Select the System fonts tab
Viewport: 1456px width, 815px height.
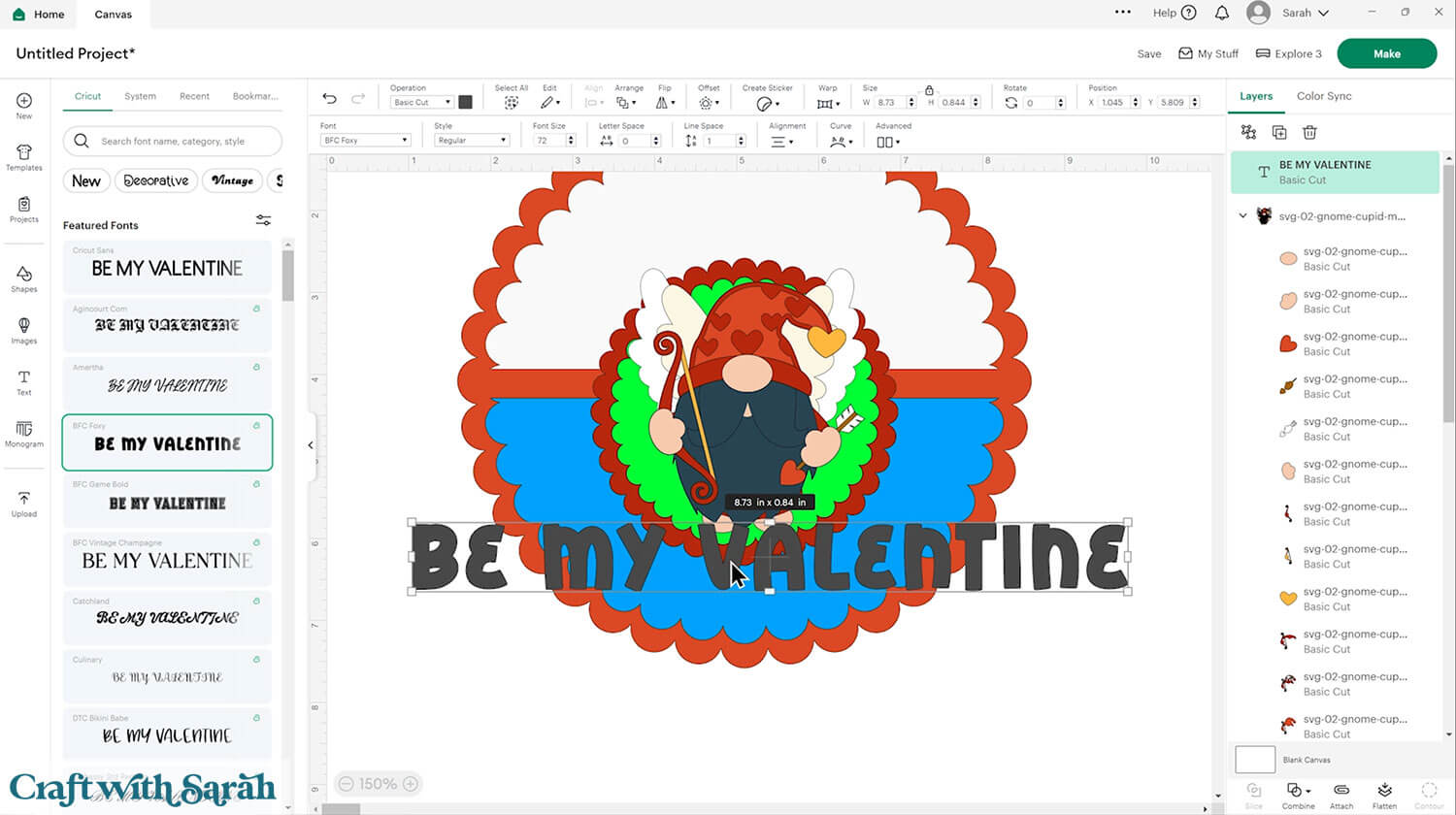[x=140, y=96]
